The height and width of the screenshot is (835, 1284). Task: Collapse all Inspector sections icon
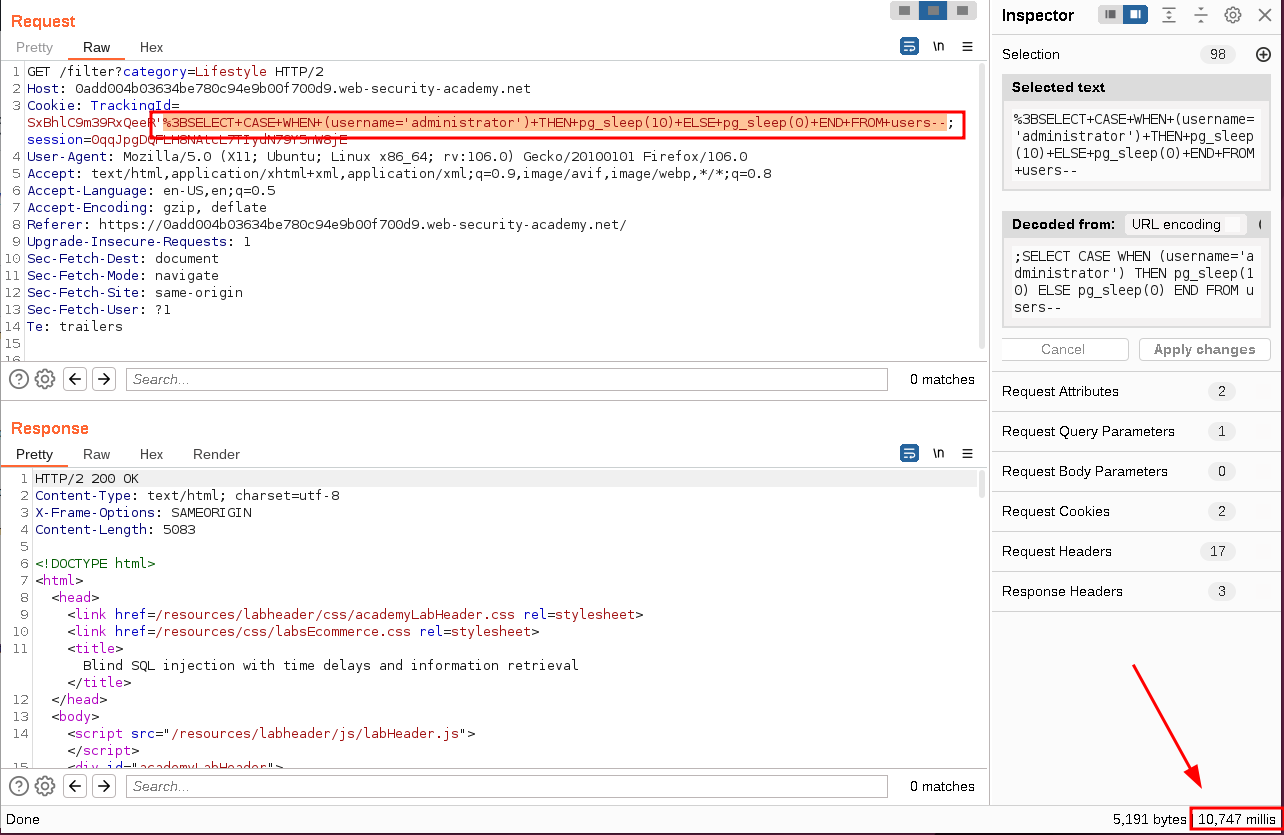tap(1201, 15)
